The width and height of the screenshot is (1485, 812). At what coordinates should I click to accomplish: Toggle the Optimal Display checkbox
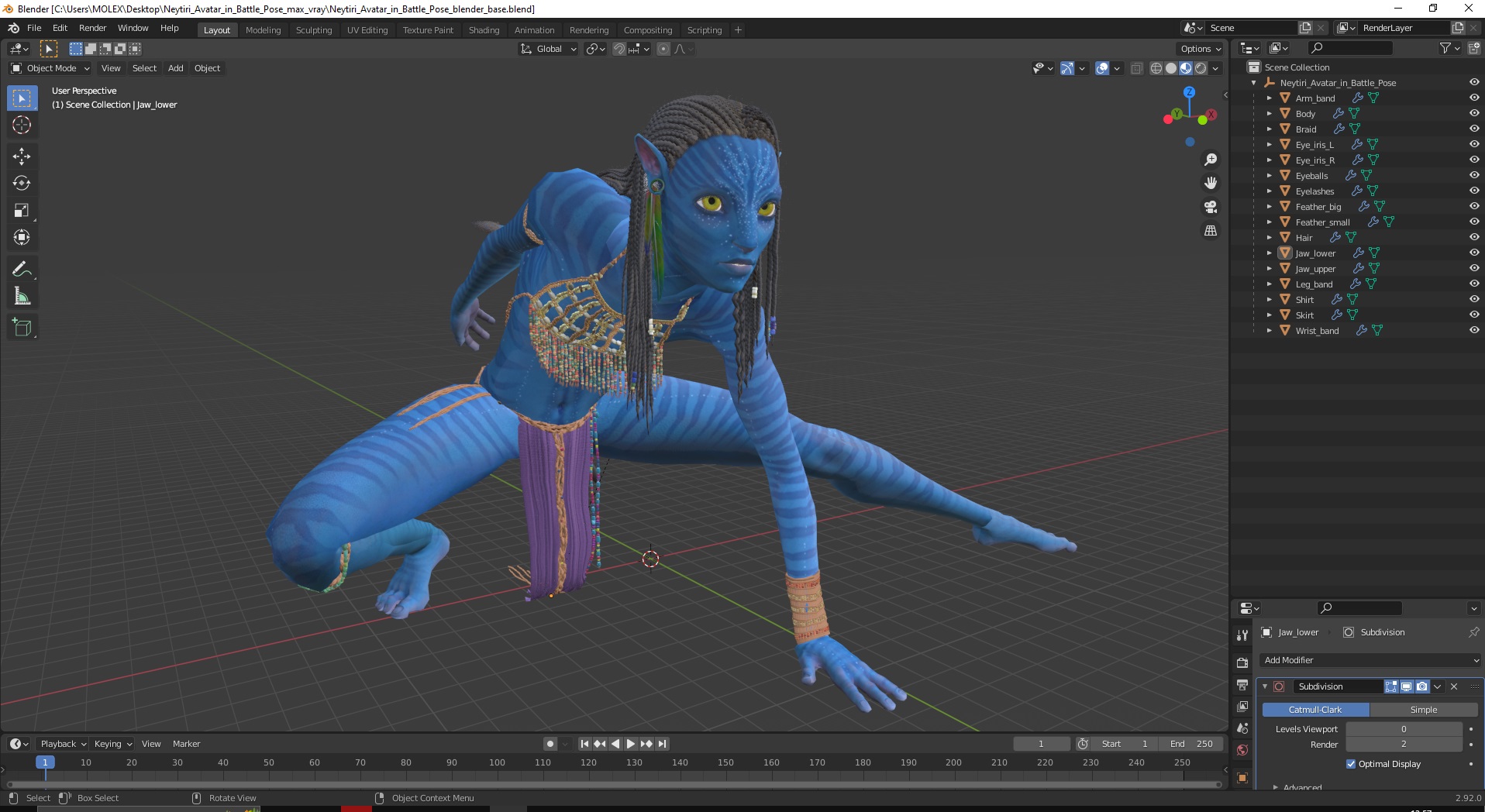coord(1351,764)
